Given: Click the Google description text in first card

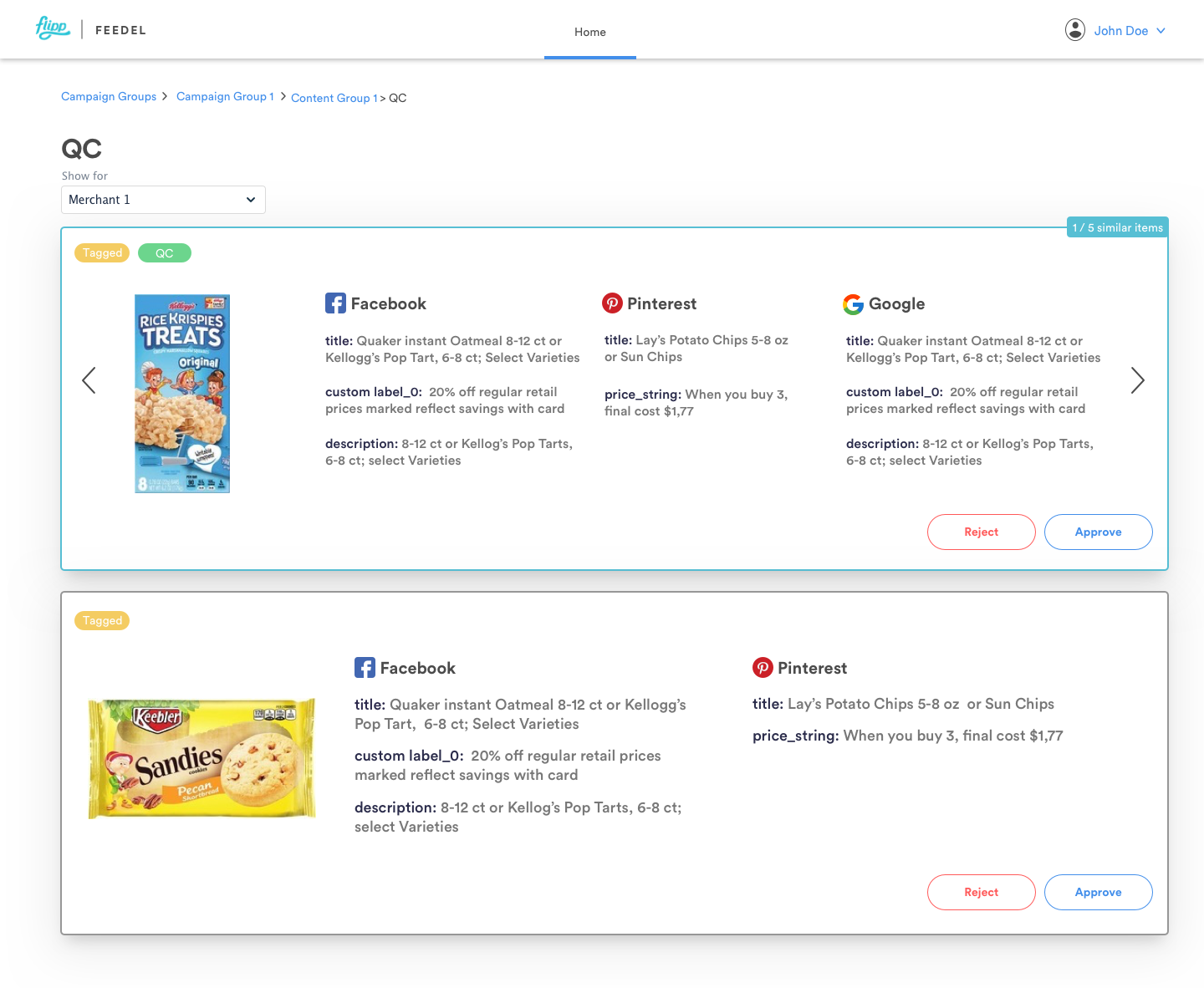Looking at the screenshot, I should coord(970,452).
